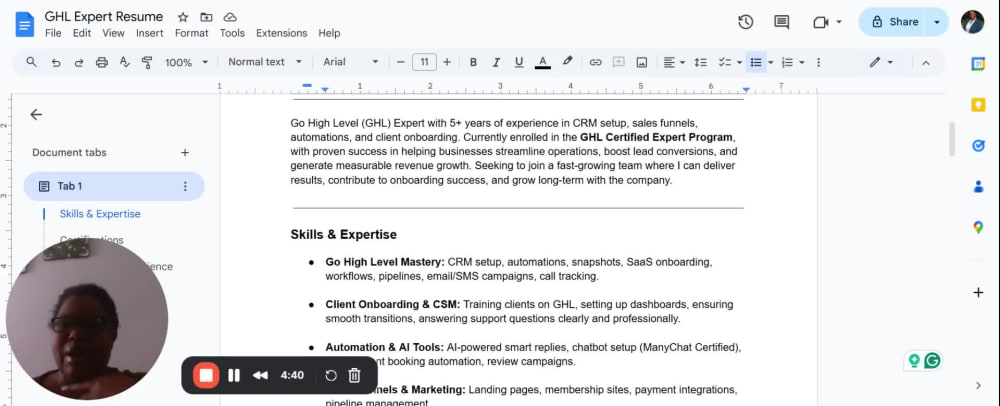Click the Share button
The width and height of the screenshot is (1000, 406).
tap(895, 22)
